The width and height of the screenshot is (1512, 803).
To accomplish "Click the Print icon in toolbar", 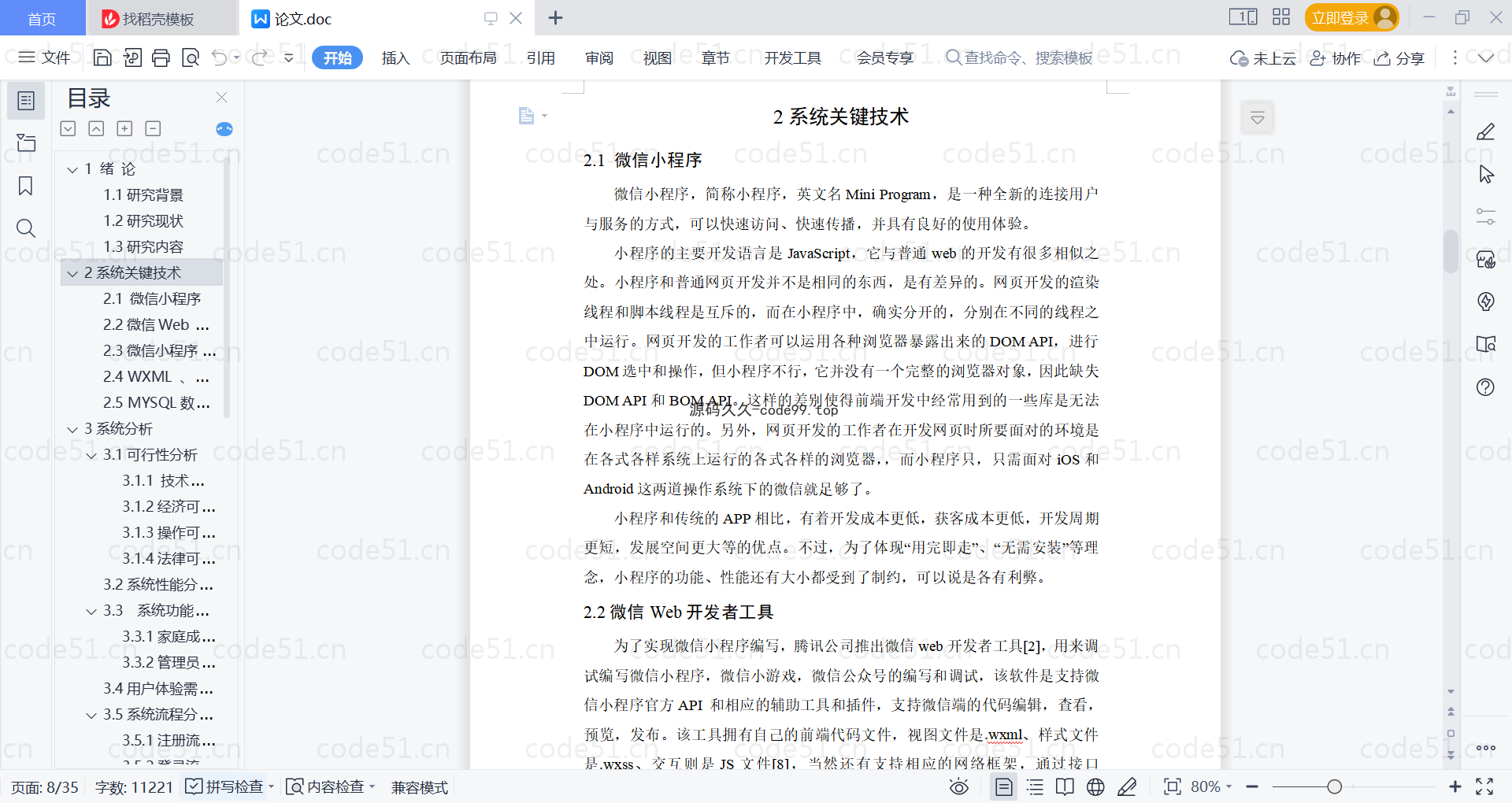I will [x=161, y=57].
